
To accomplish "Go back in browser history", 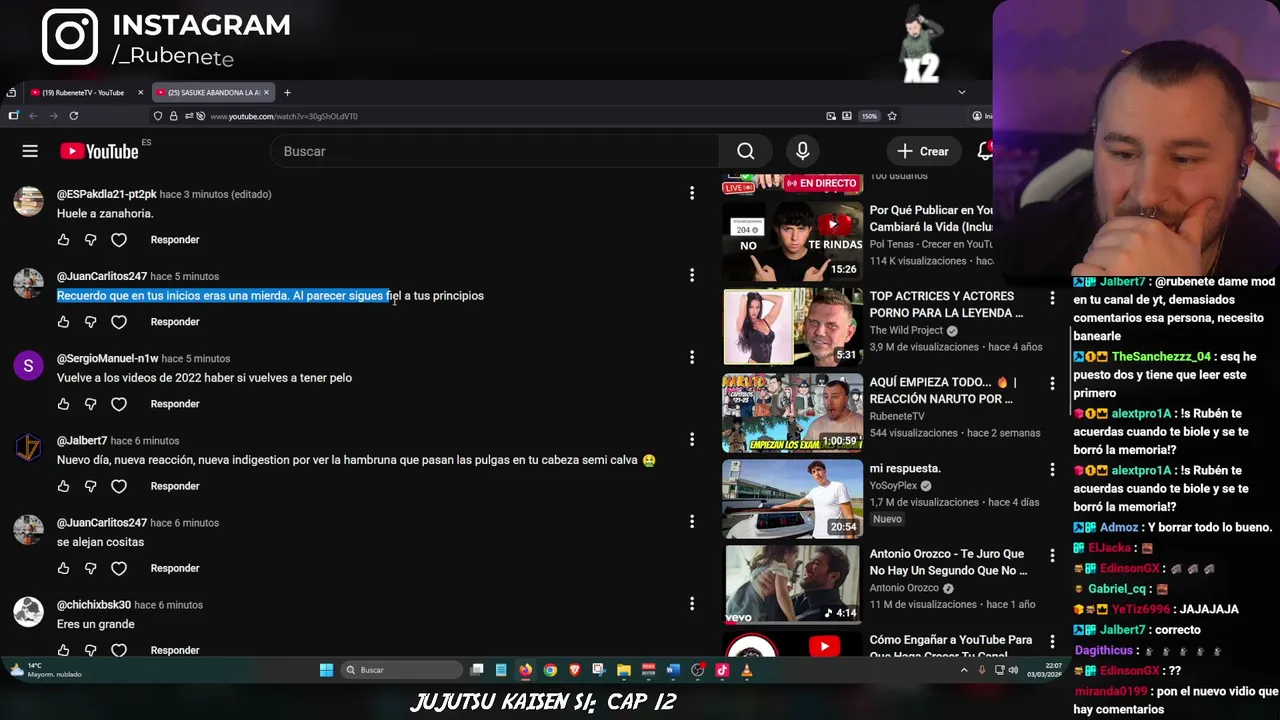I will point(32,116).
